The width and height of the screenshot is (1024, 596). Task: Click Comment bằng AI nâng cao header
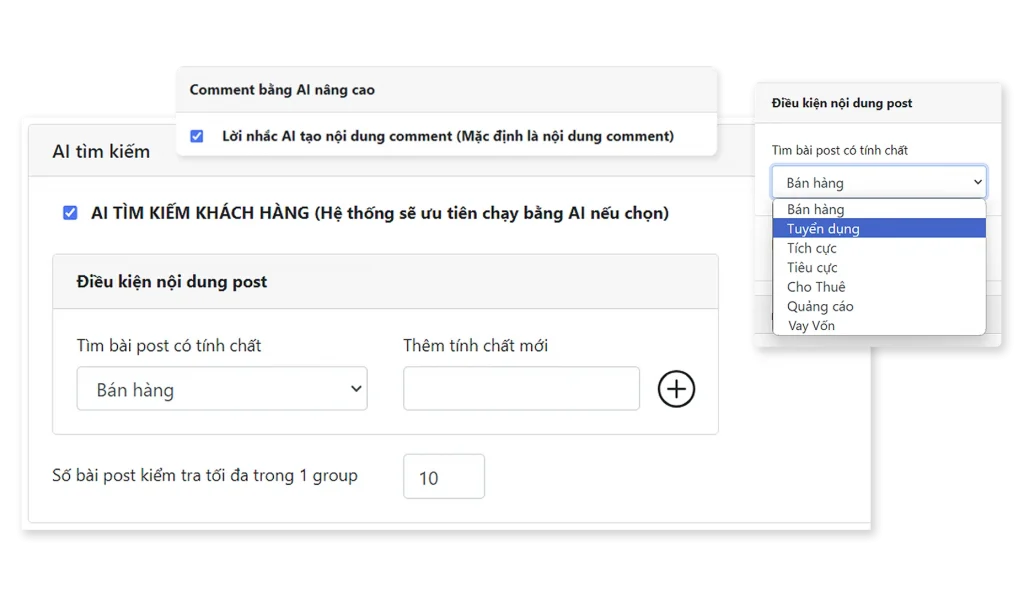click(282, 90)
